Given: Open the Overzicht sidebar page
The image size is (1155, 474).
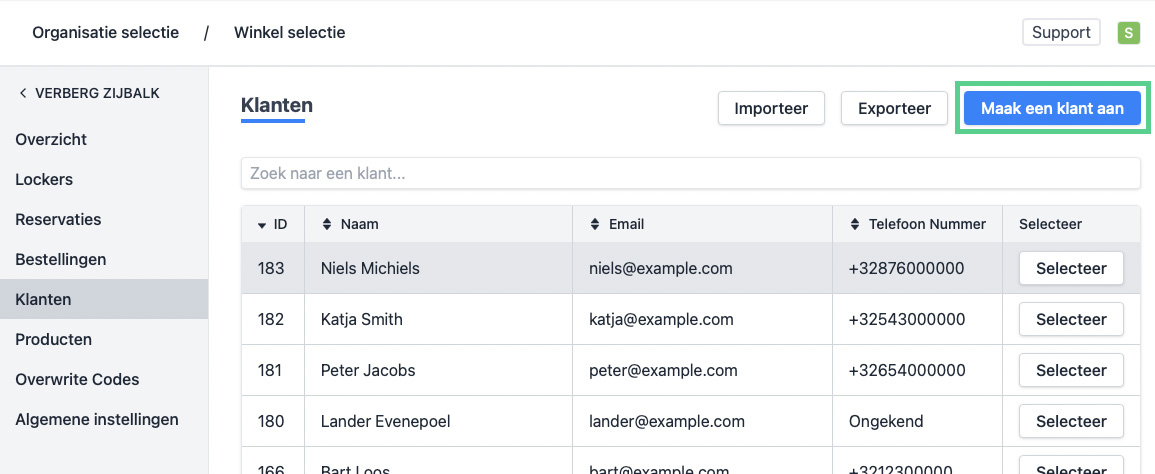Looking at the screenshot, I should coord(51,140).
